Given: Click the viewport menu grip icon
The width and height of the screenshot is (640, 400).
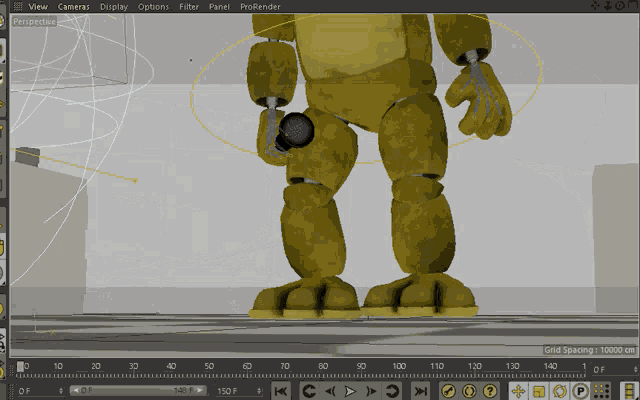Looking at the screenshot, I should click(18, 6).
